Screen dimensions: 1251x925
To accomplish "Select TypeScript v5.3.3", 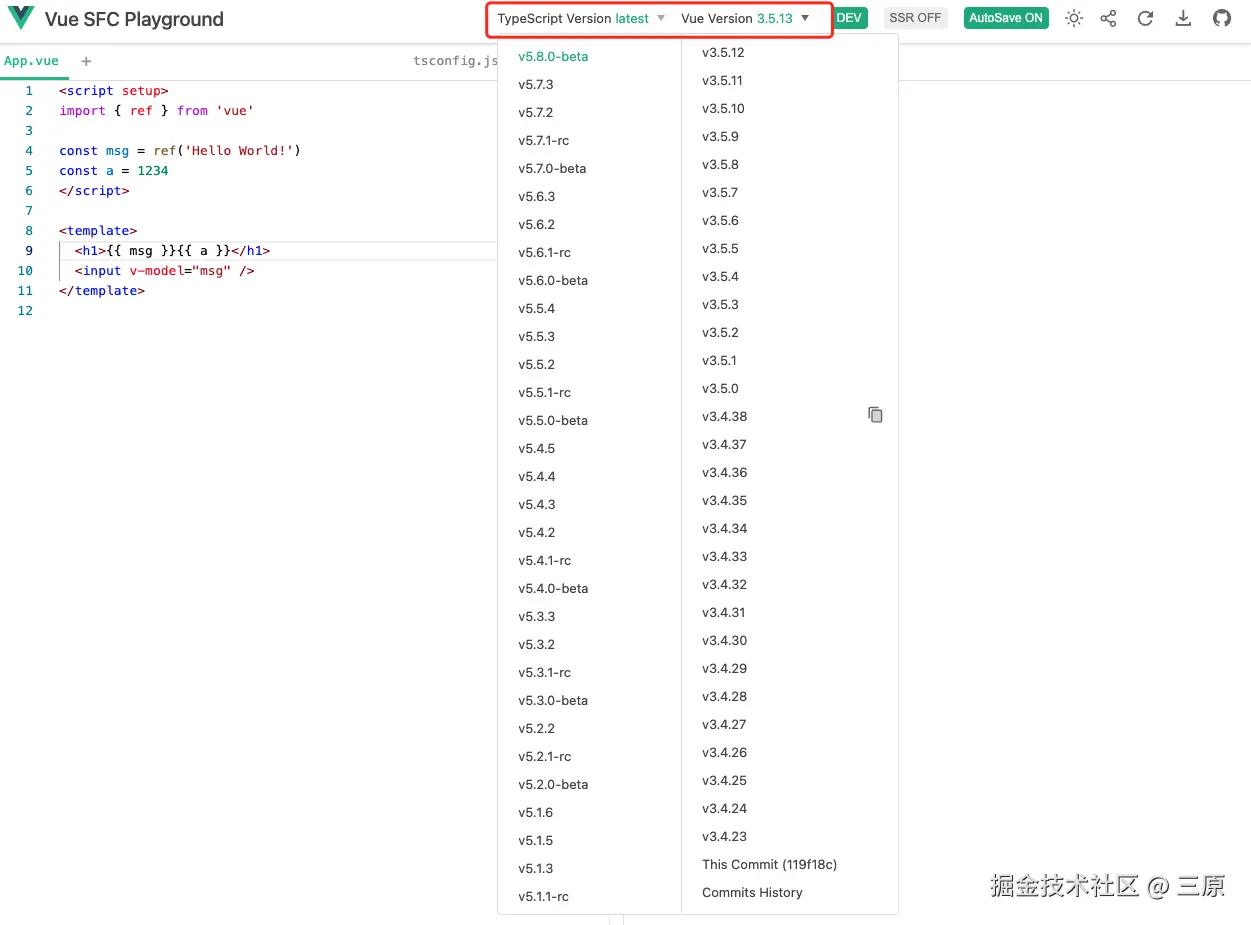I will click(x=537, y=617).
